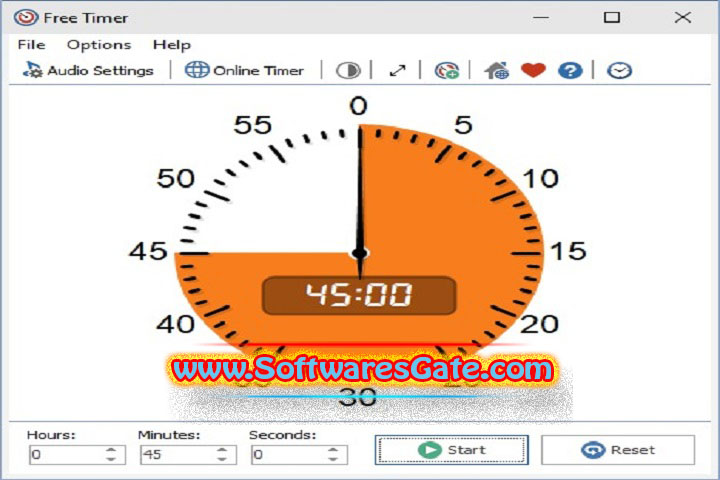The height and width of the screenshot is (480, 720).
Task: Click the 15 mark on the dial
Action: point(568,251)
